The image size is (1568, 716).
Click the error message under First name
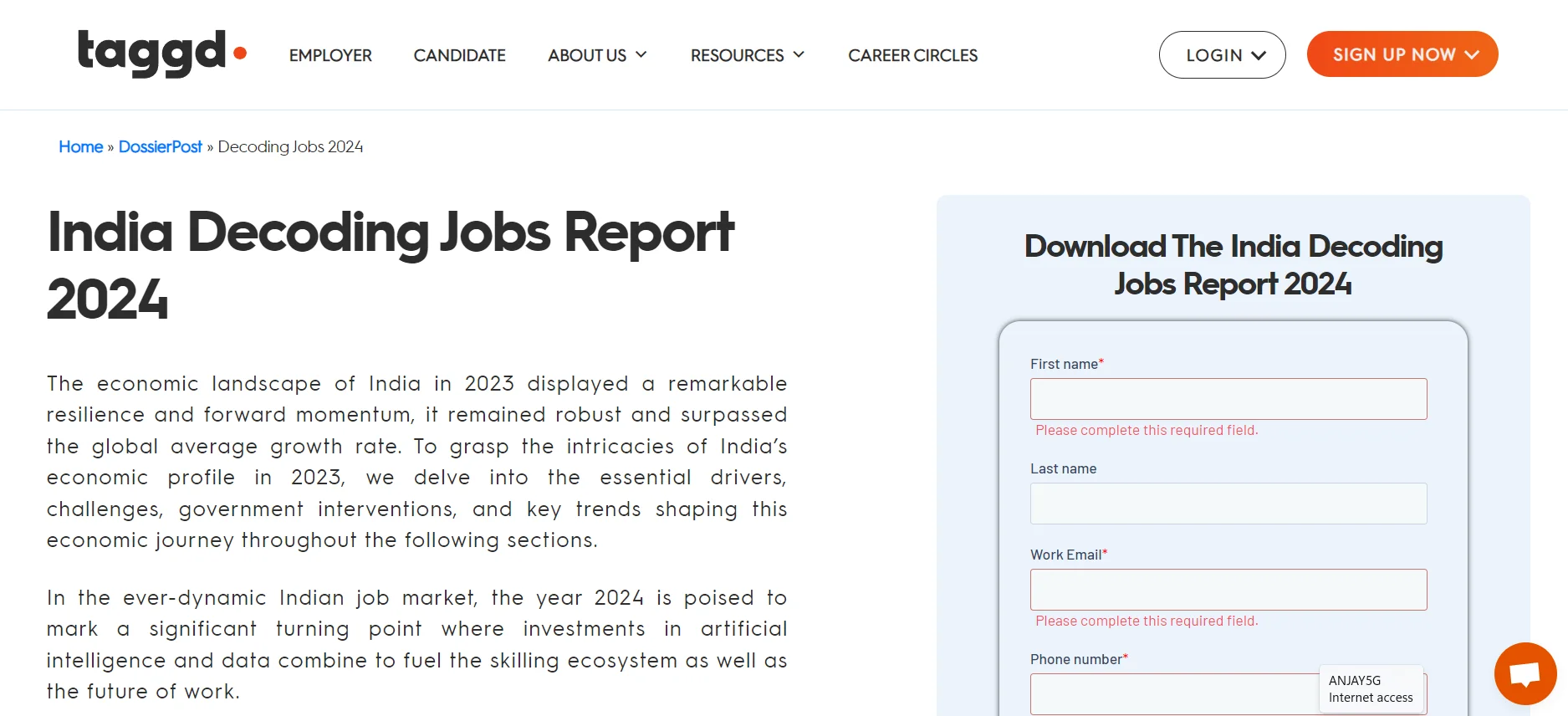1147,430
